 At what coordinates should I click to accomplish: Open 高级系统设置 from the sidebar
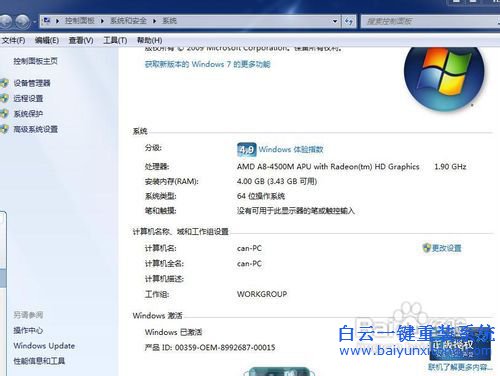(x=36, y=129)
